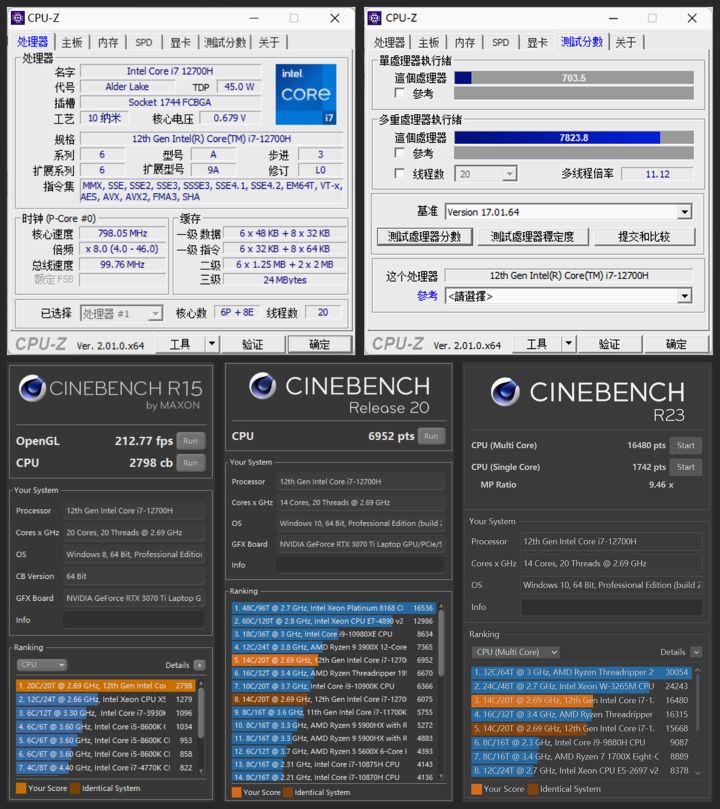Expand 工具 arrow in left CPU-Z window
This screenshot has width=720, height=809.
pos(211,344)
